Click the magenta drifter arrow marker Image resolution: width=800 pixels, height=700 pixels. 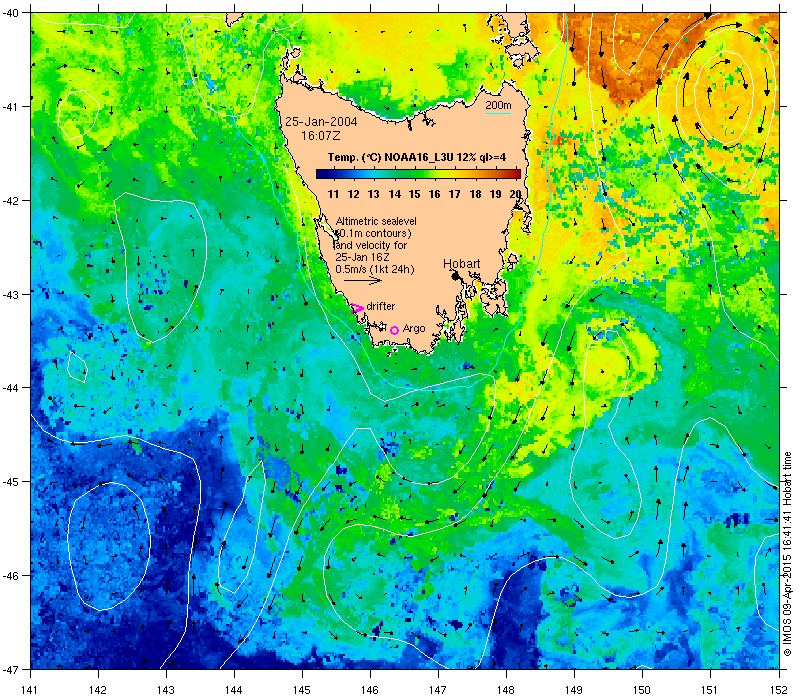tap(357, 308)
